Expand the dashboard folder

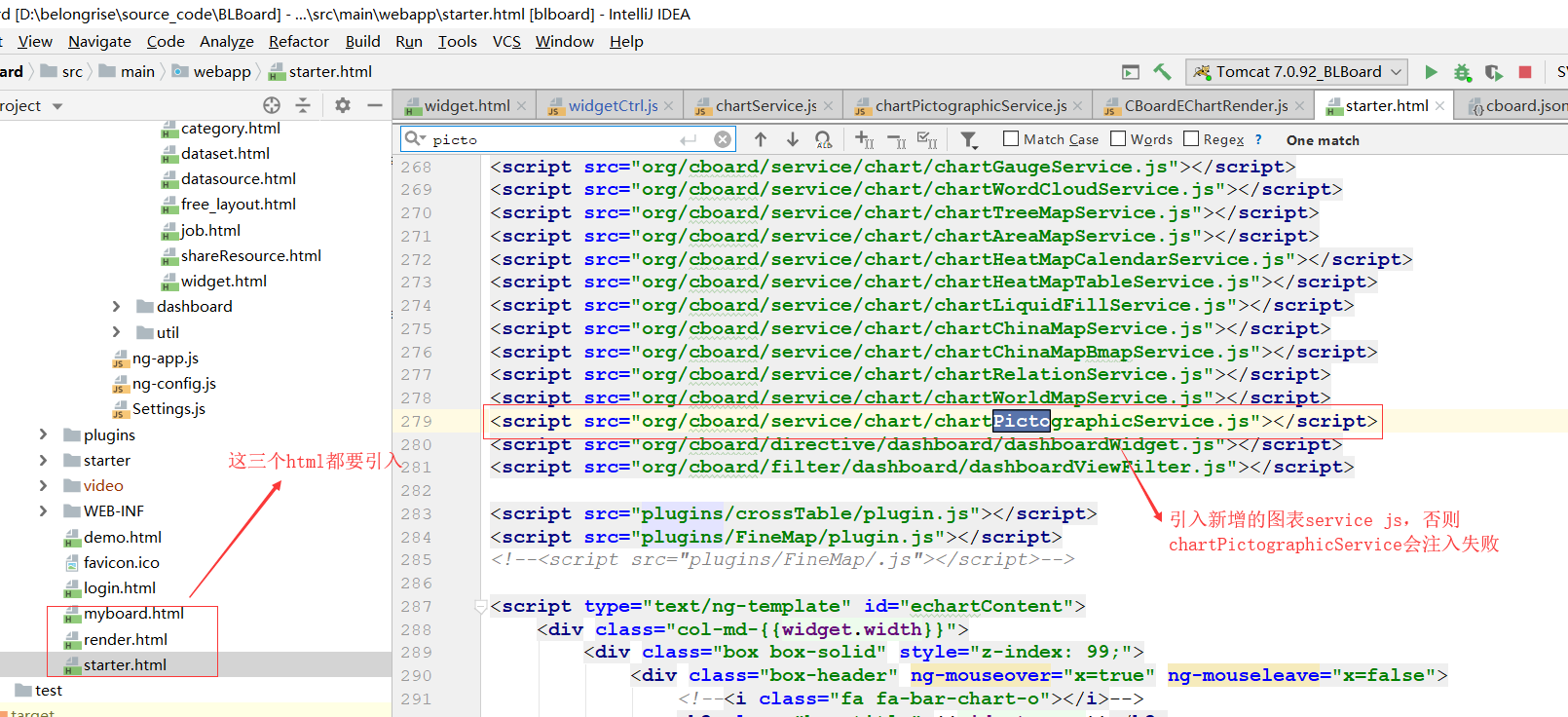point(116,306)
